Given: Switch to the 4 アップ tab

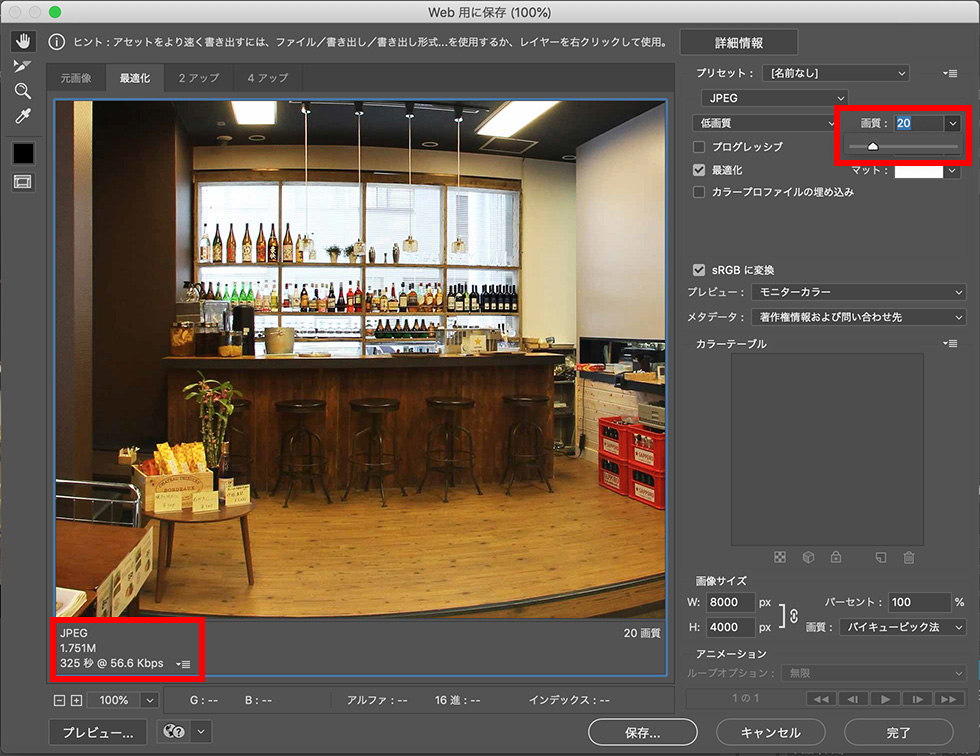Looking at the screenshot, I should coord(267,78).
